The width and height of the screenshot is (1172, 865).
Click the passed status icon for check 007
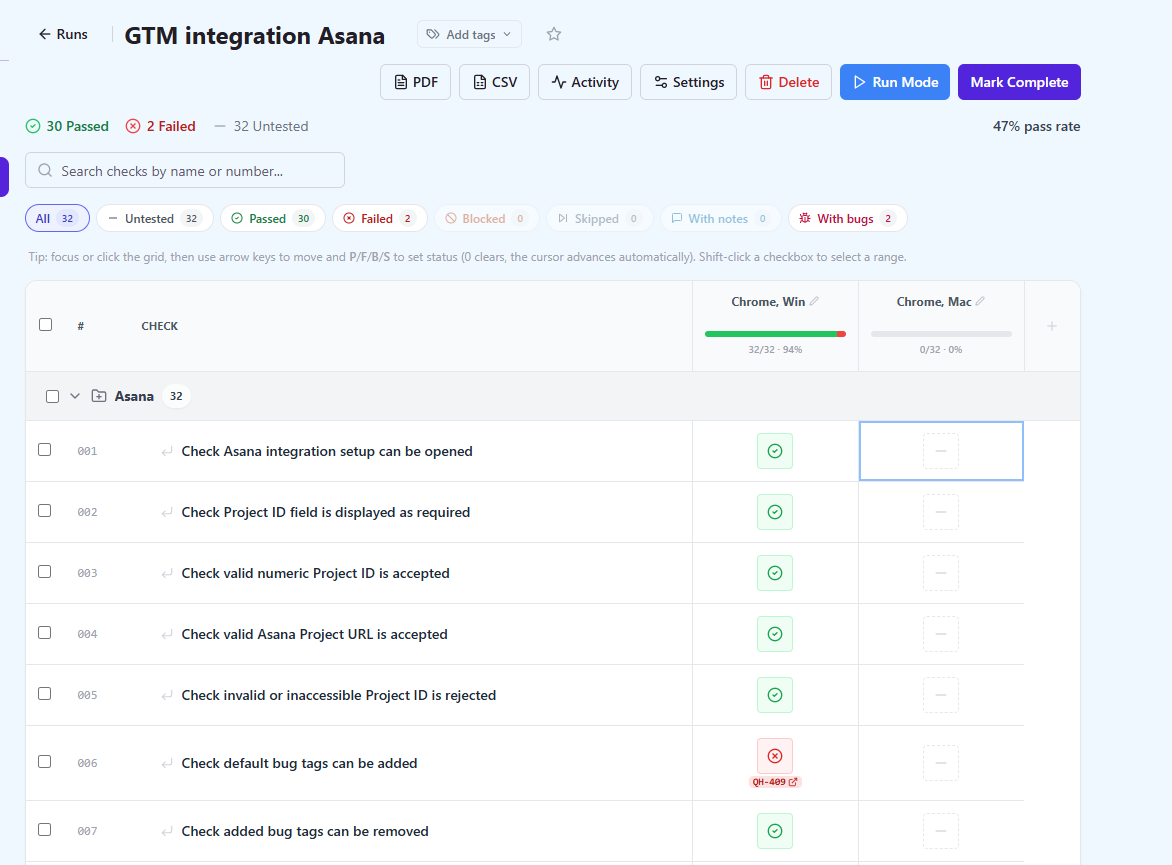[x=775, y=831]
